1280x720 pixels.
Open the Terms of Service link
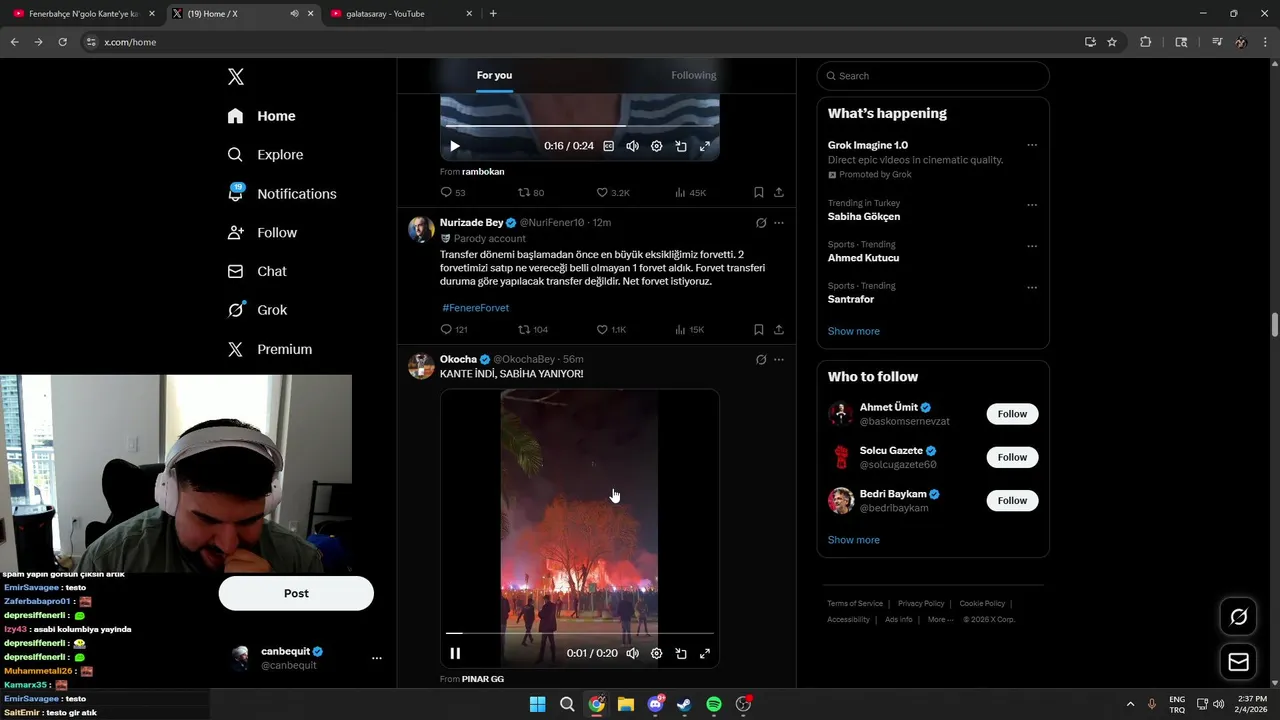pyautogui.click(x=855, y=604)
